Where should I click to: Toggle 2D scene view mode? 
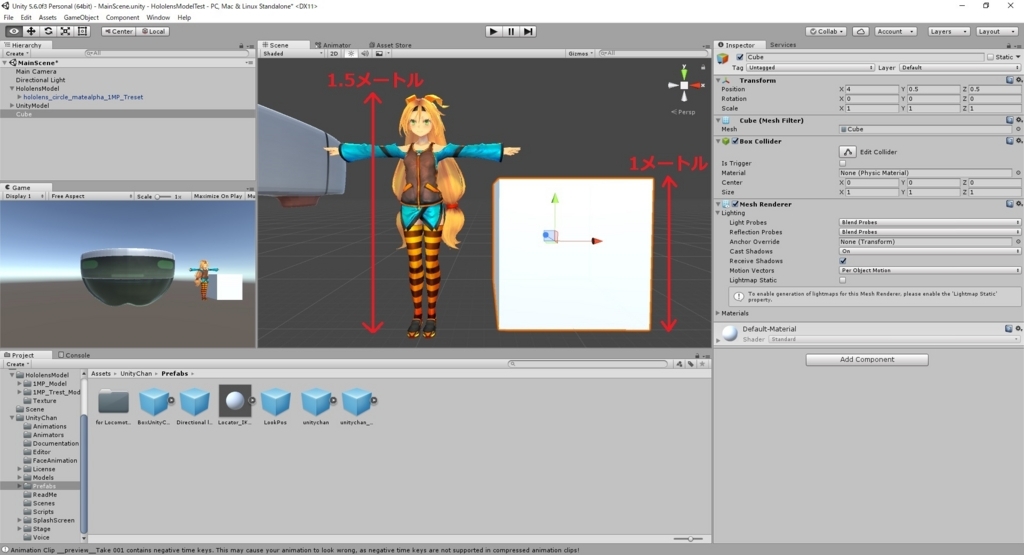[334, 54]
